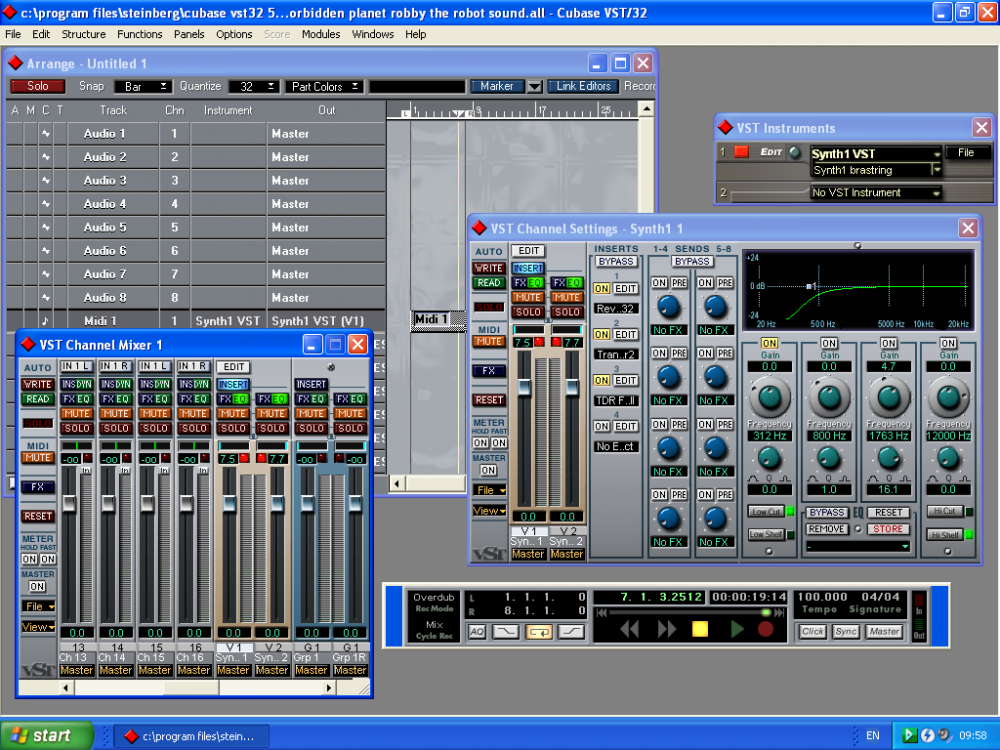Click the red Record button in transport
This screenshot has width=1000, height=750.
[766, 629]
